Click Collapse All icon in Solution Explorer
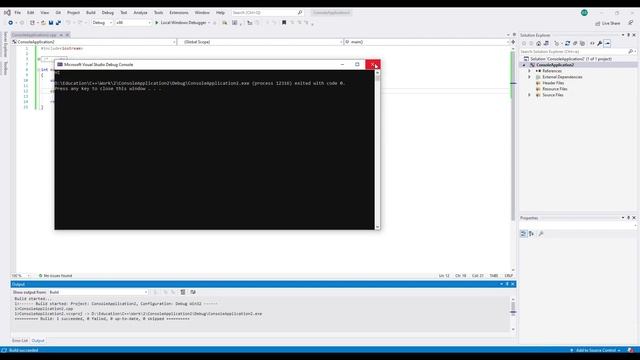Screen dimensions: 640x360 point(575,43)
